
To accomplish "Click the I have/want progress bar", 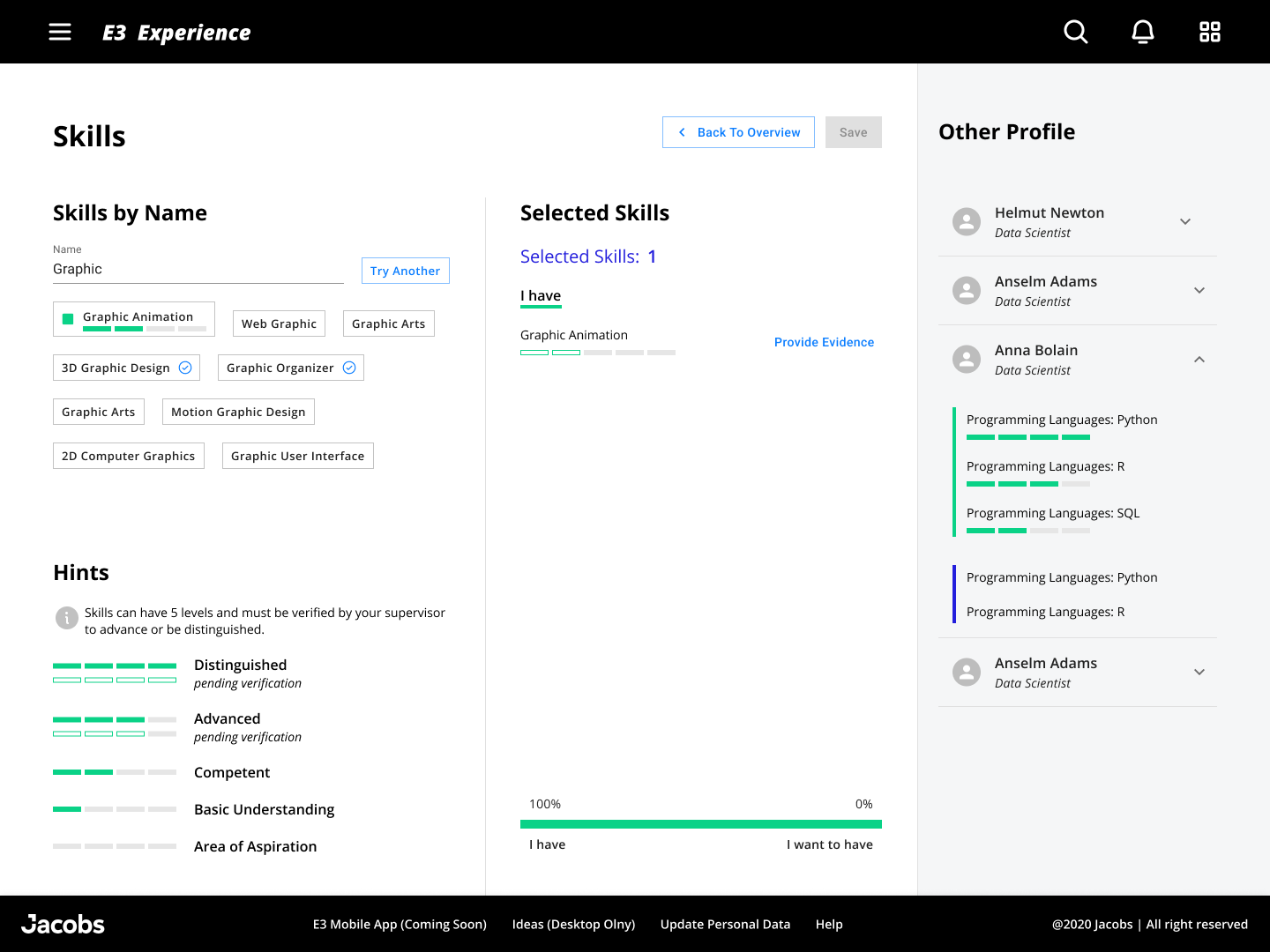I will (x=700, y=824).
